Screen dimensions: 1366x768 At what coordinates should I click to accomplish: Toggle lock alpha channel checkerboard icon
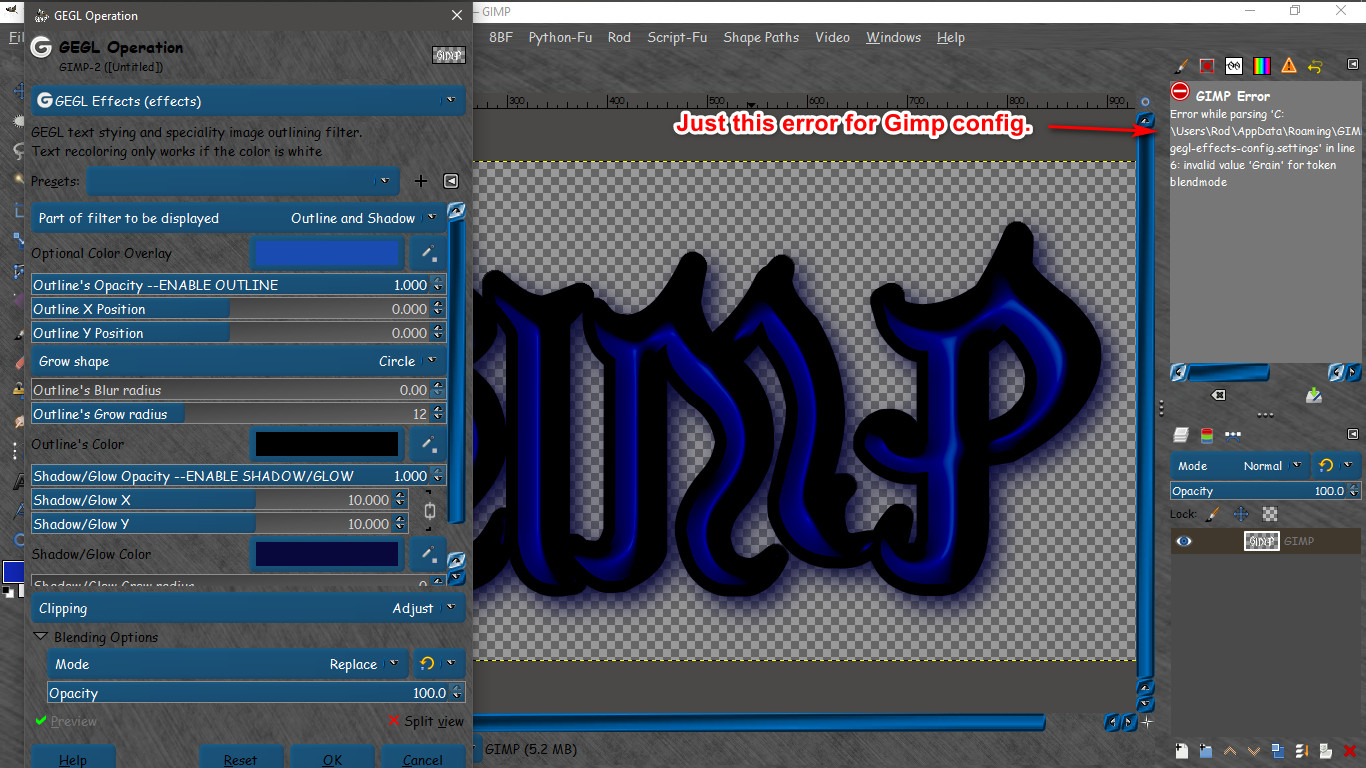(1270, 514)
